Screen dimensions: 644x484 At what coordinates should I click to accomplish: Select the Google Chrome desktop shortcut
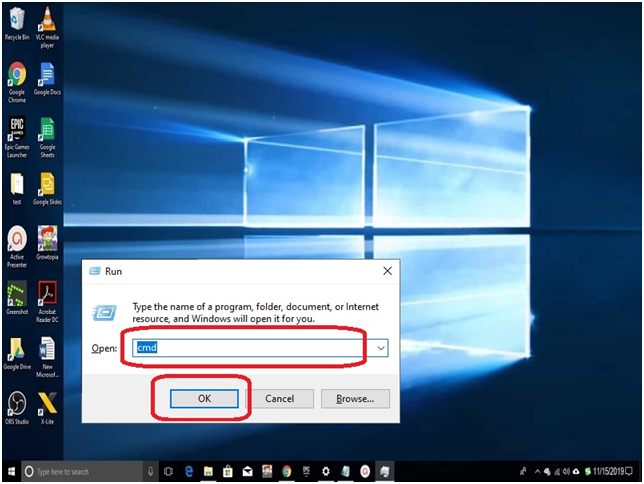[17, 82]
